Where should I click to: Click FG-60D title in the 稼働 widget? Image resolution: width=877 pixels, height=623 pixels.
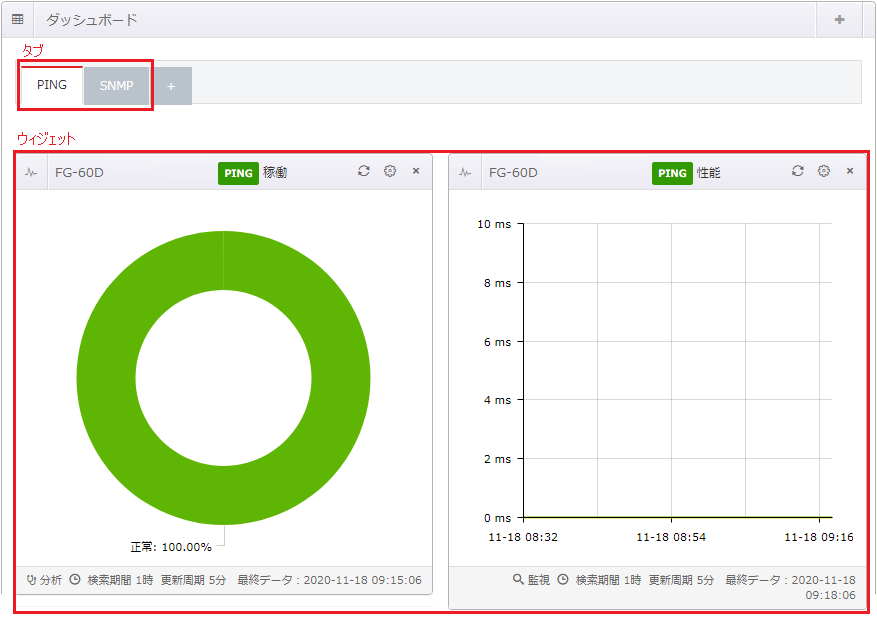click(x=79, y=173)
